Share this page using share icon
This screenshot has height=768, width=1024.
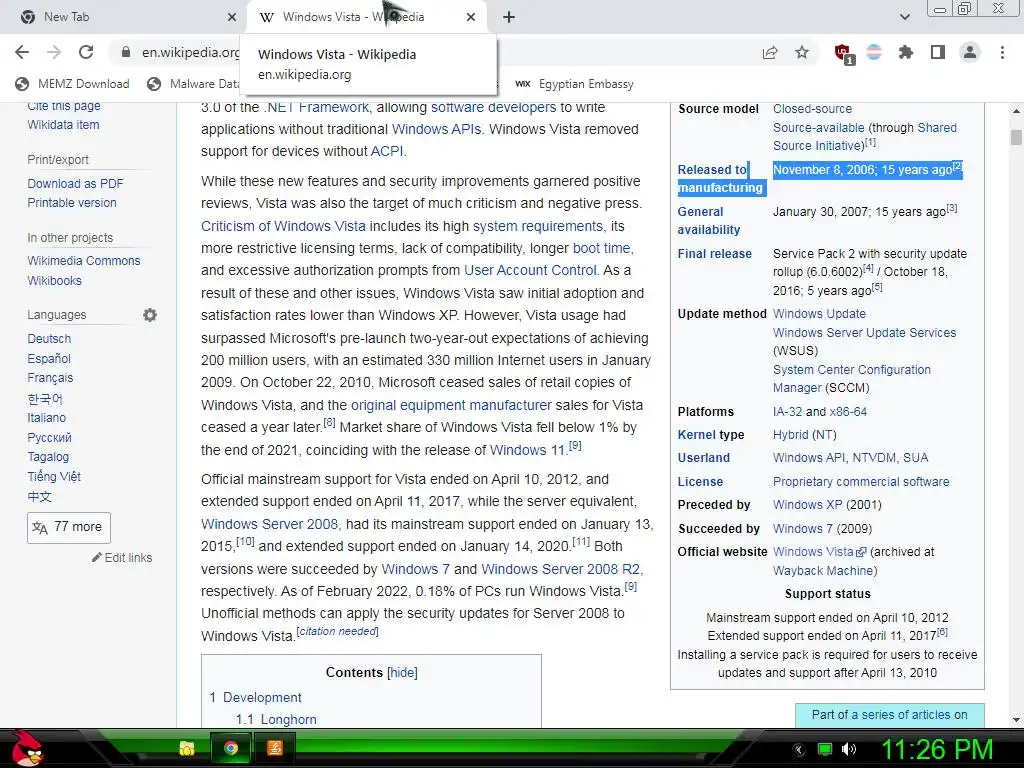coord(770,52)
